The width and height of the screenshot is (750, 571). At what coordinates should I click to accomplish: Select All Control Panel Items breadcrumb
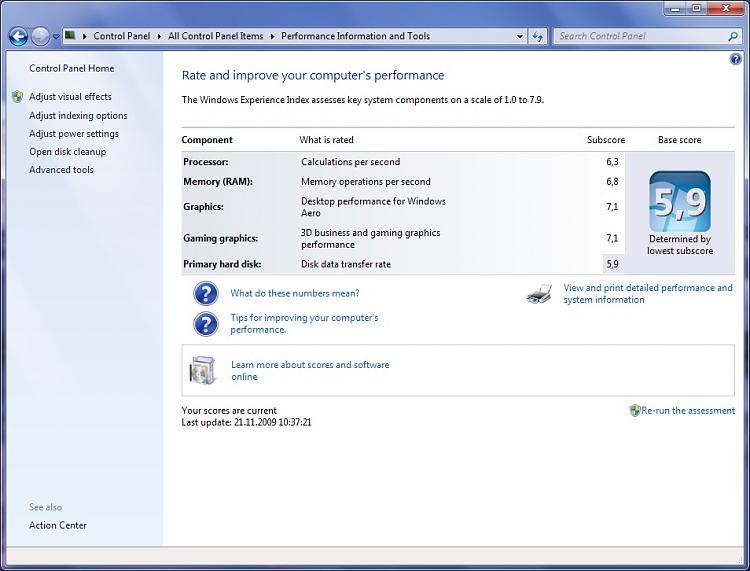[215, 36]
